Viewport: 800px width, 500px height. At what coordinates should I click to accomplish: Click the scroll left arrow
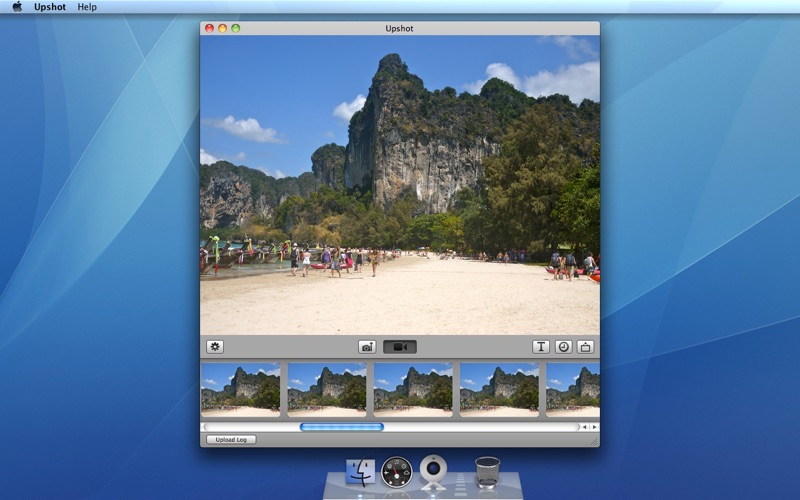585,427
